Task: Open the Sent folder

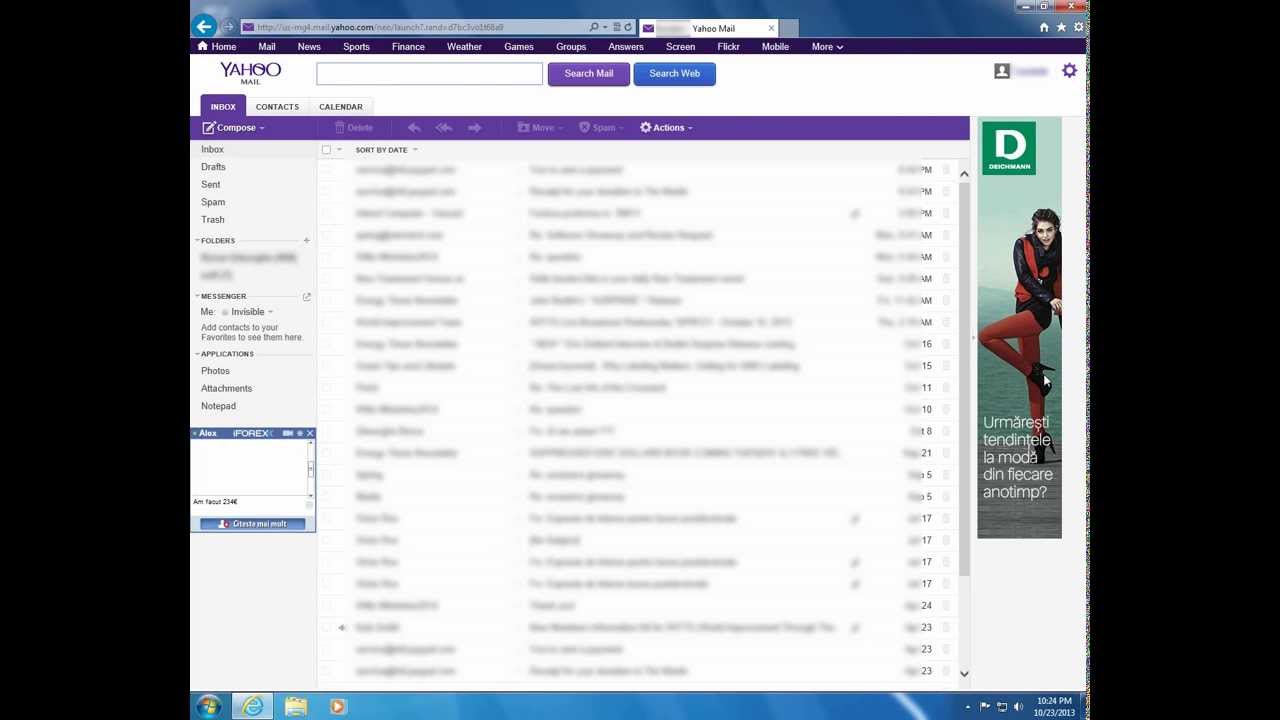Action: [211, 184]
